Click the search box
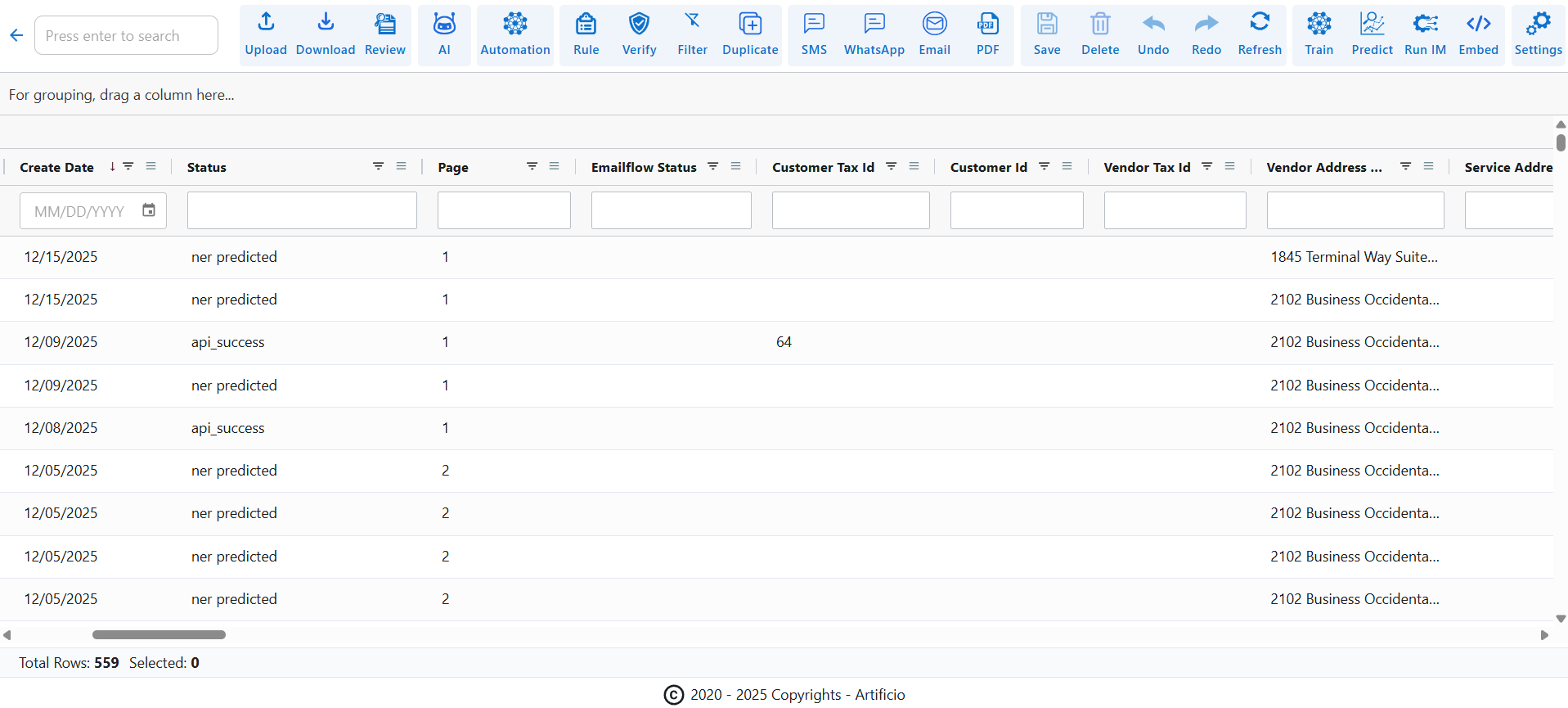This screenshot has height=708, width=1568. point(126,35)
